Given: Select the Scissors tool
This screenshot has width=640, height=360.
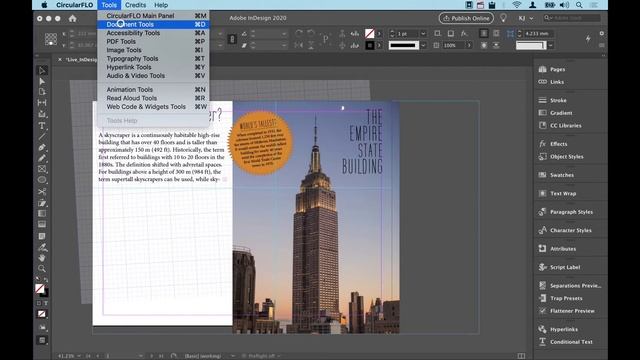Looking at the screenshot, I should [x=42, y=191].
